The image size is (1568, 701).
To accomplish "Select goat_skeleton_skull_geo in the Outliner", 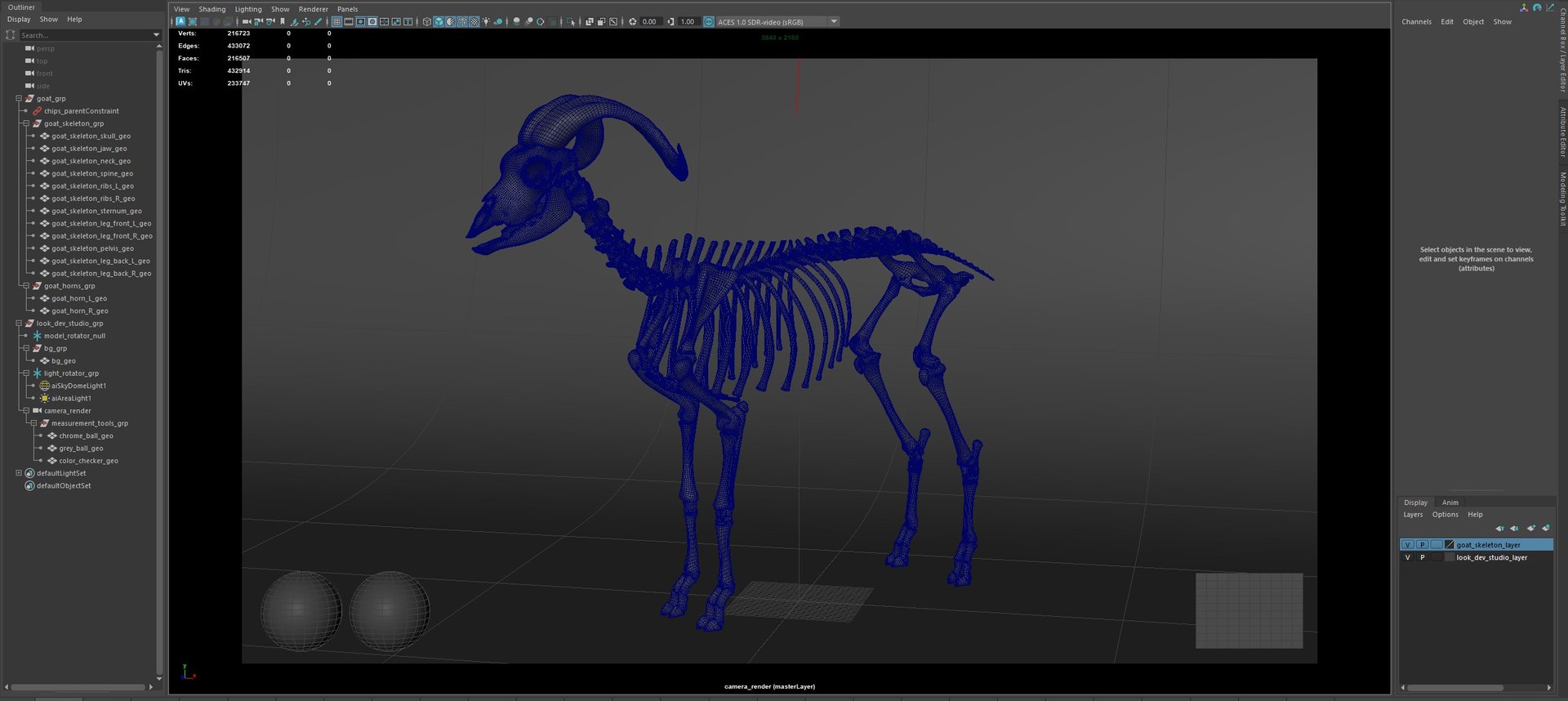I will (x=91, y=136).
